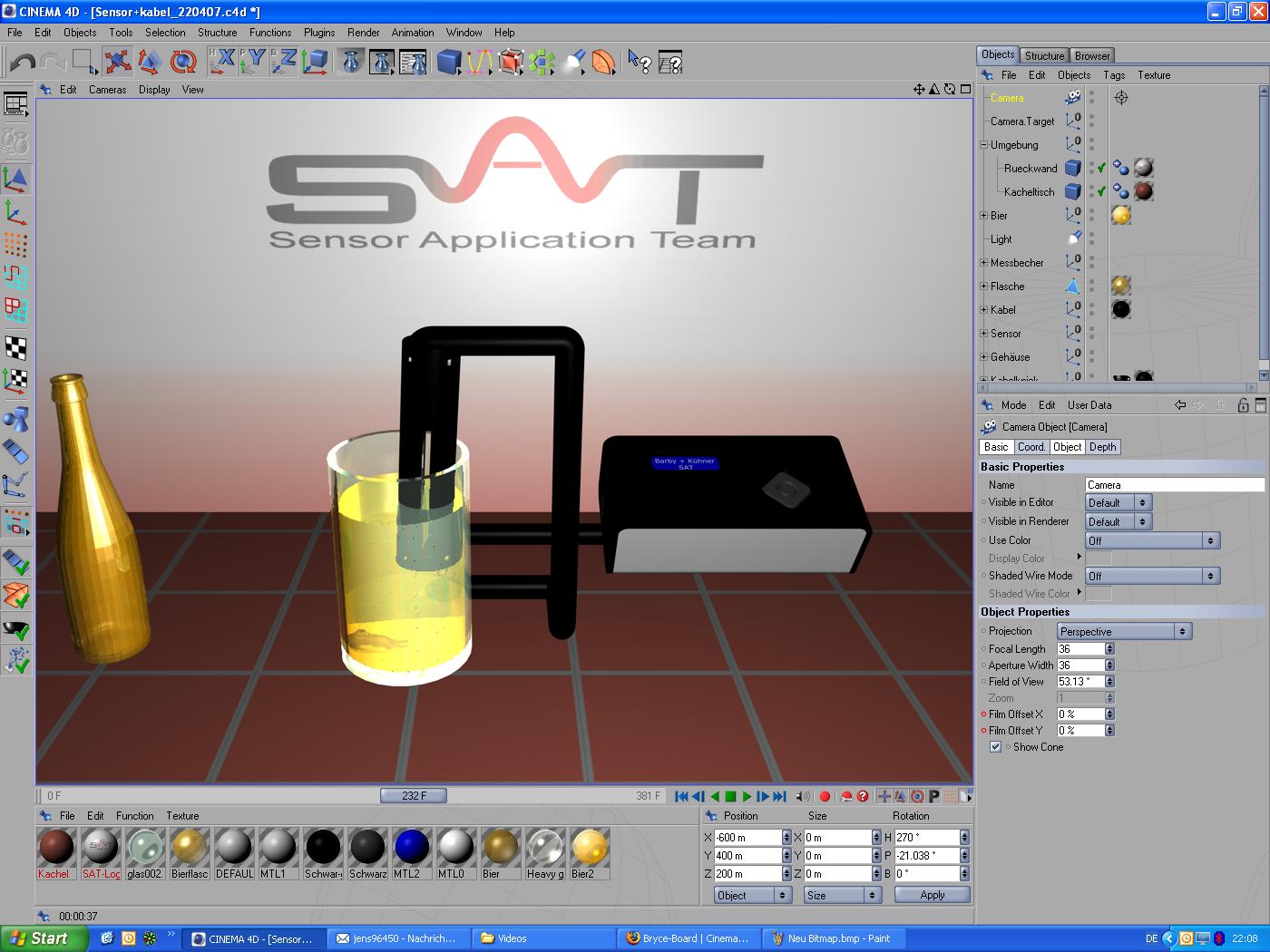The image size is (1270, 952).
Task: Select the Scale tool in top toolbar
Action: coord(150,62)
